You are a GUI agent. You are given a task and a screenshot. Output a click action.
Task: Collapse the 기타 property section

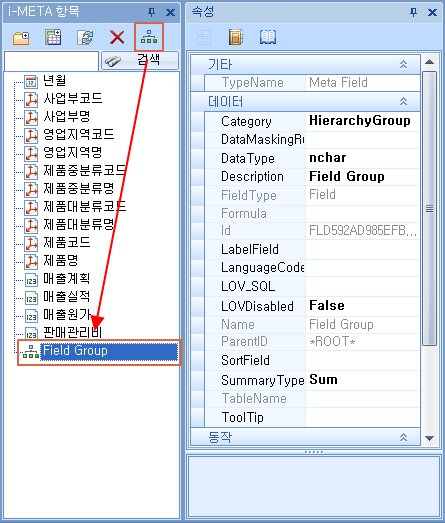click(404, 64)
